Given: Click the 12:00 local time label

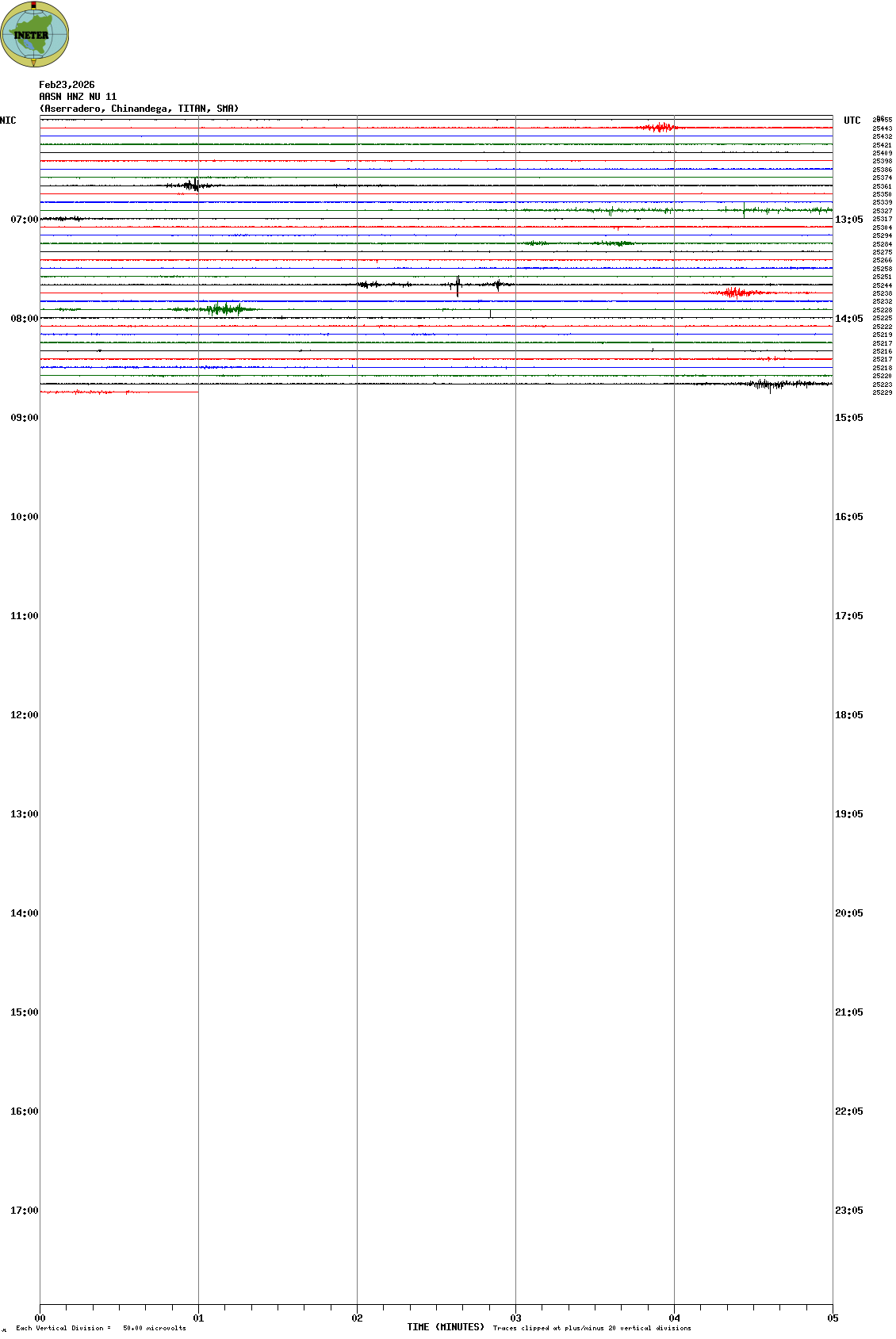Looking at the screenshot, I should [24, 715].
